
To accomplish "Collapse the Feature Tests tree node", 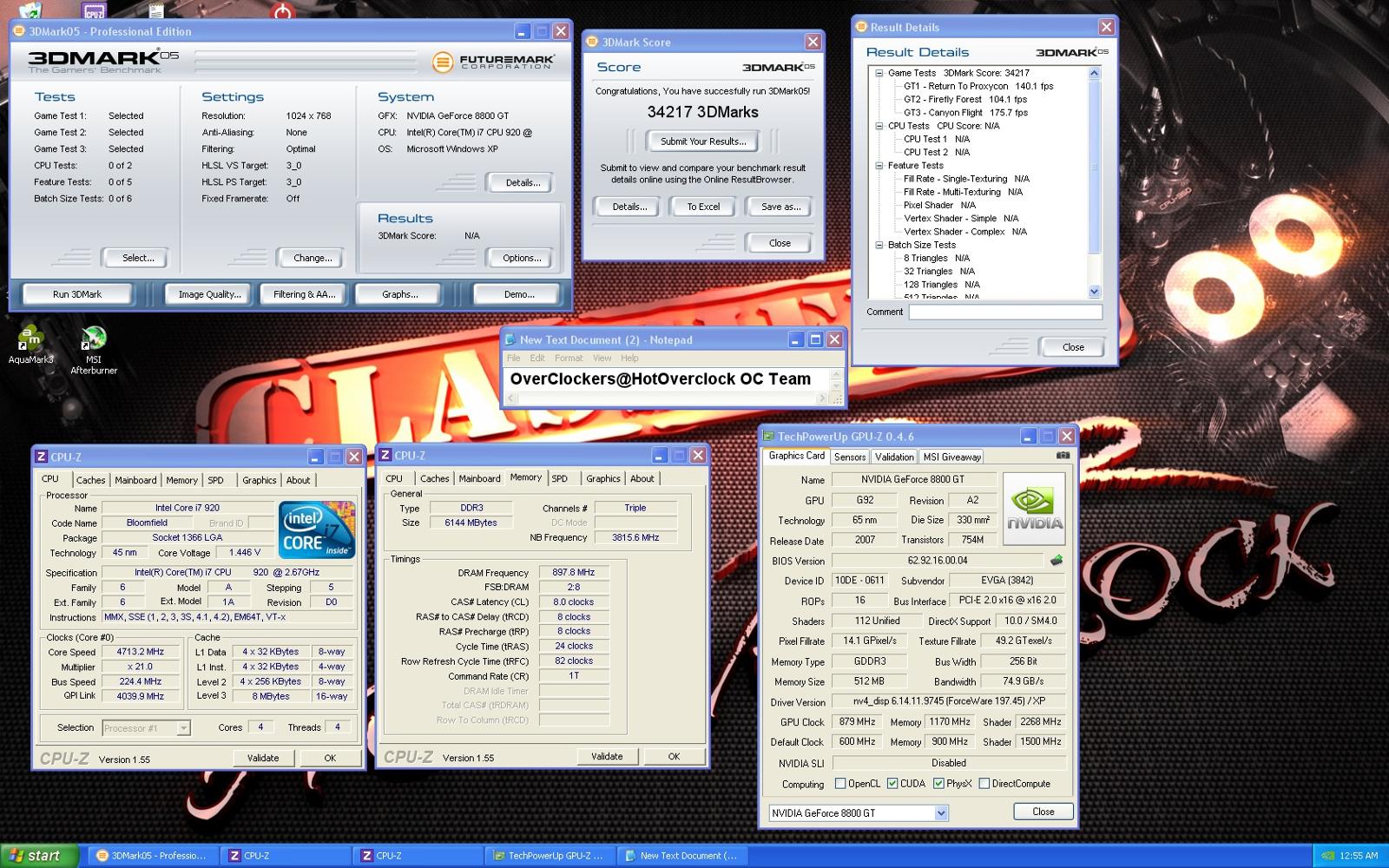I will coord(879,165).
